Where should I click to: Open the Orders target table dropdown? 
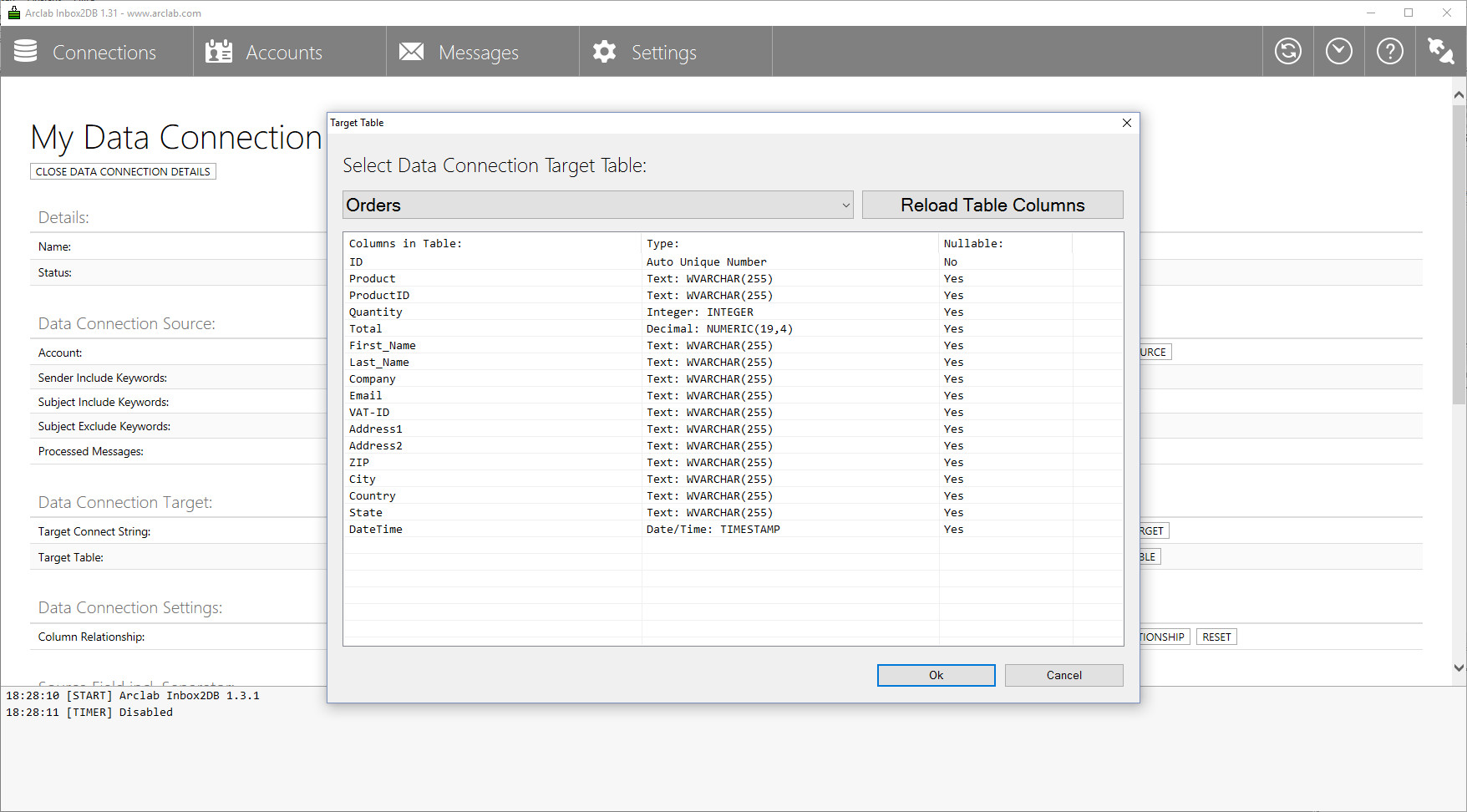[x=598, y=205]
